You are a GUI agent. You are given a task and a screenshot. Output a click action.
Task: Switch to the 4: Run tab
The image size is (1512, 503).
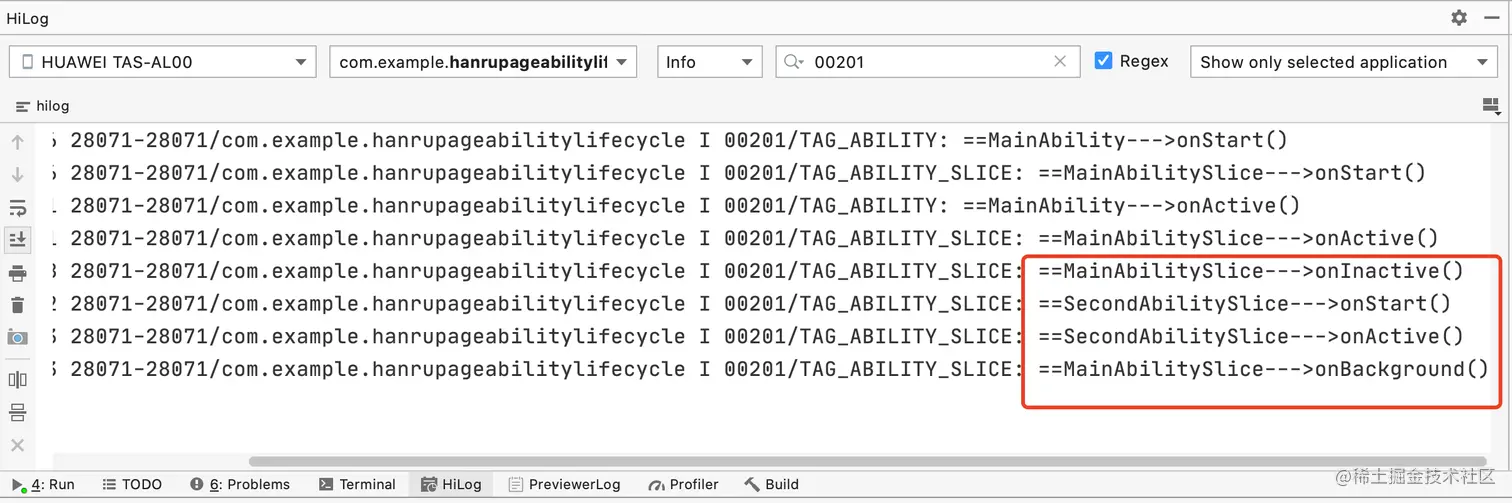pyautogui.click(x=44, y=484)
